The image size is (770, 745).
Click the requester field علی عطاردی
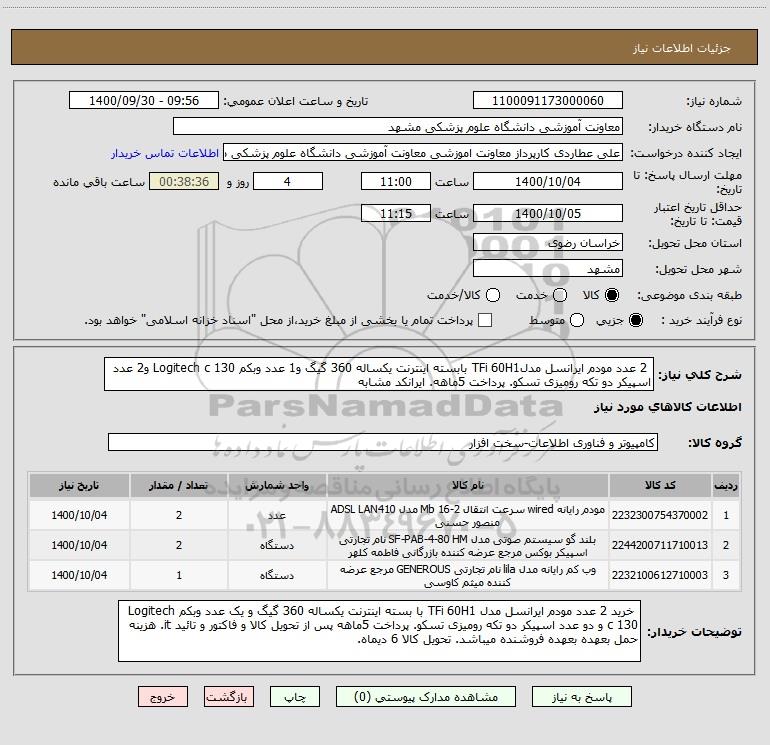click(x=423, y=153)
